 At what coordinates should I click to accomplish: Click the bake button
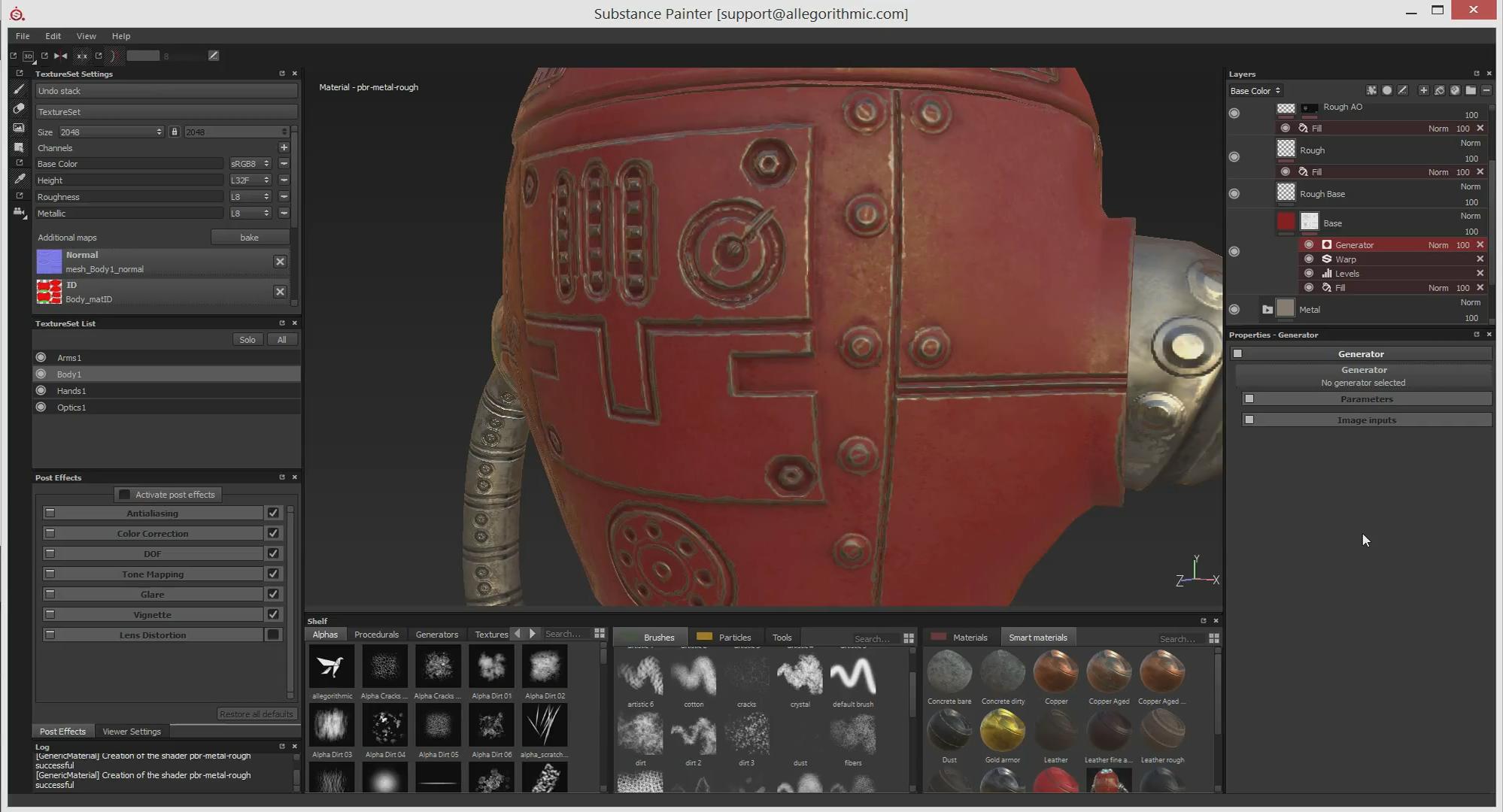click(x=249, y=238)
